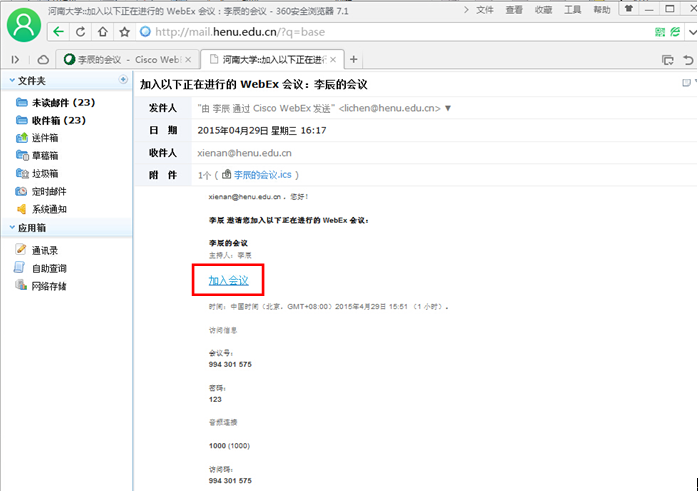
Task: Open the 收藏 menu
Action: pyautogui.click(x=543, y=10)
